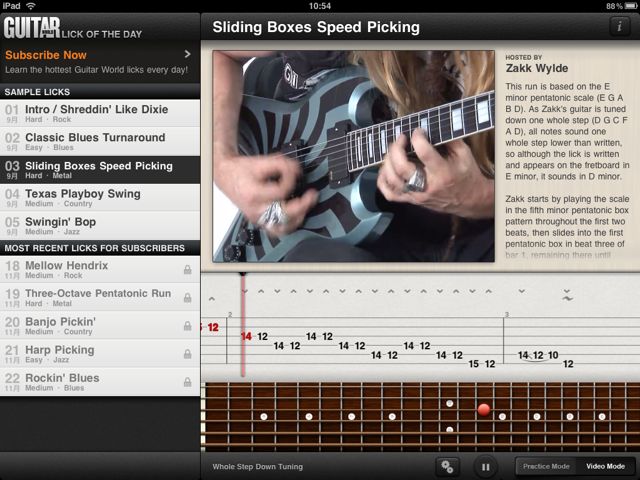Screen dimensions: 640x480
Task: Click the 10:54 clock in status bar
Action: 320,6
